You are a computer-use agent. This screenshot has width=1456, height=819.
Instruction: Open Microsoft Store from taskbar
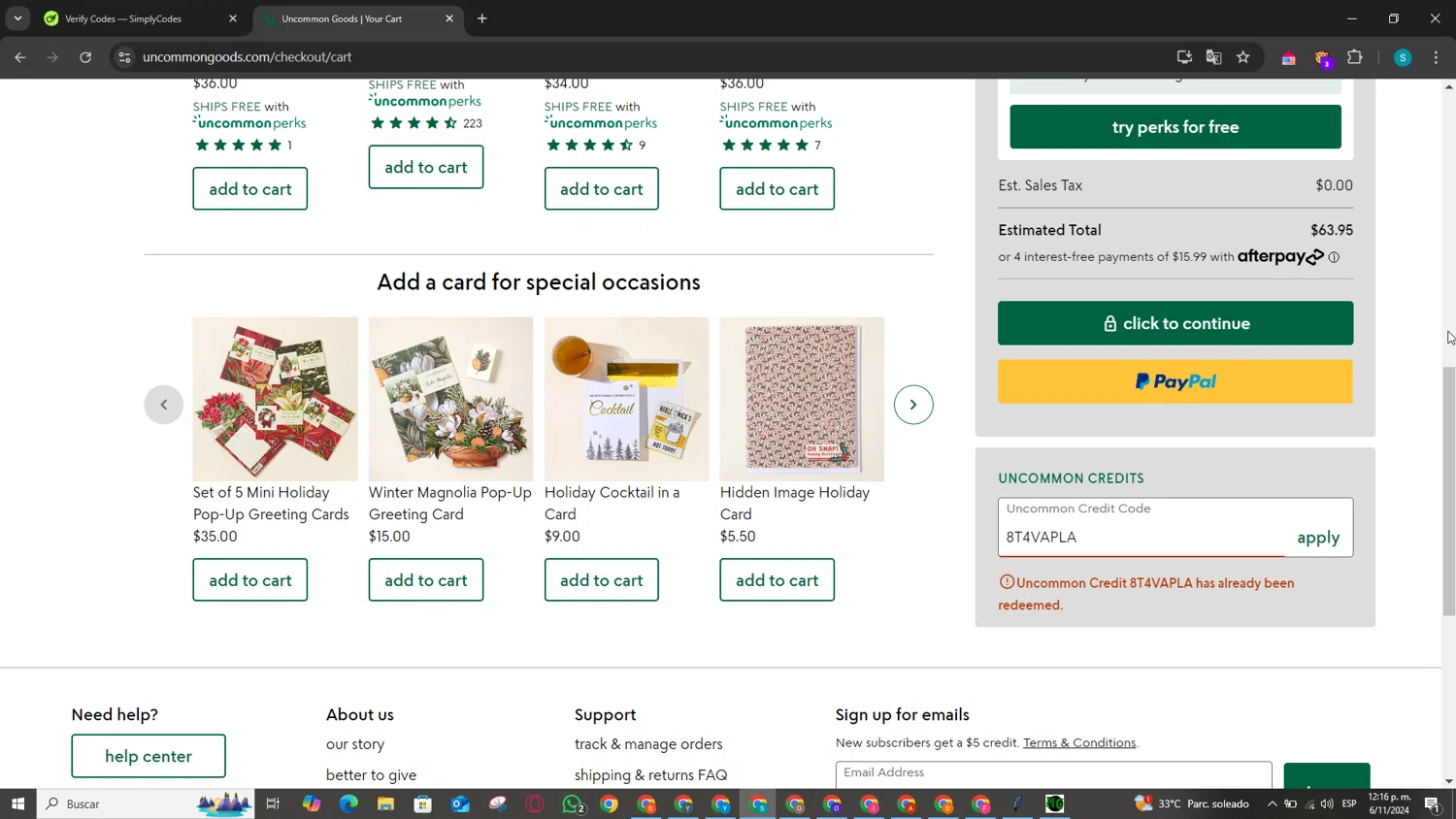pos(423,803)
